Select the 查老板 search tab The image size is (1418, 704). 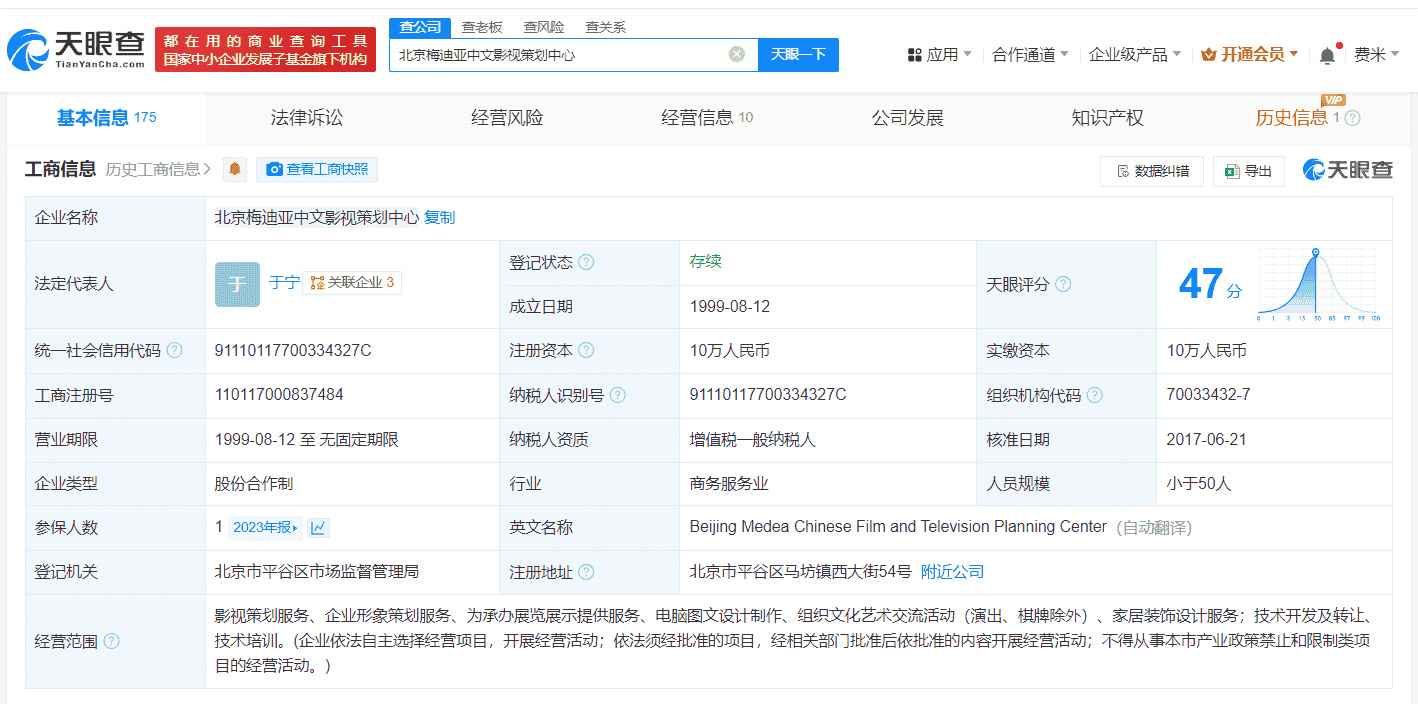coord(483,27)
